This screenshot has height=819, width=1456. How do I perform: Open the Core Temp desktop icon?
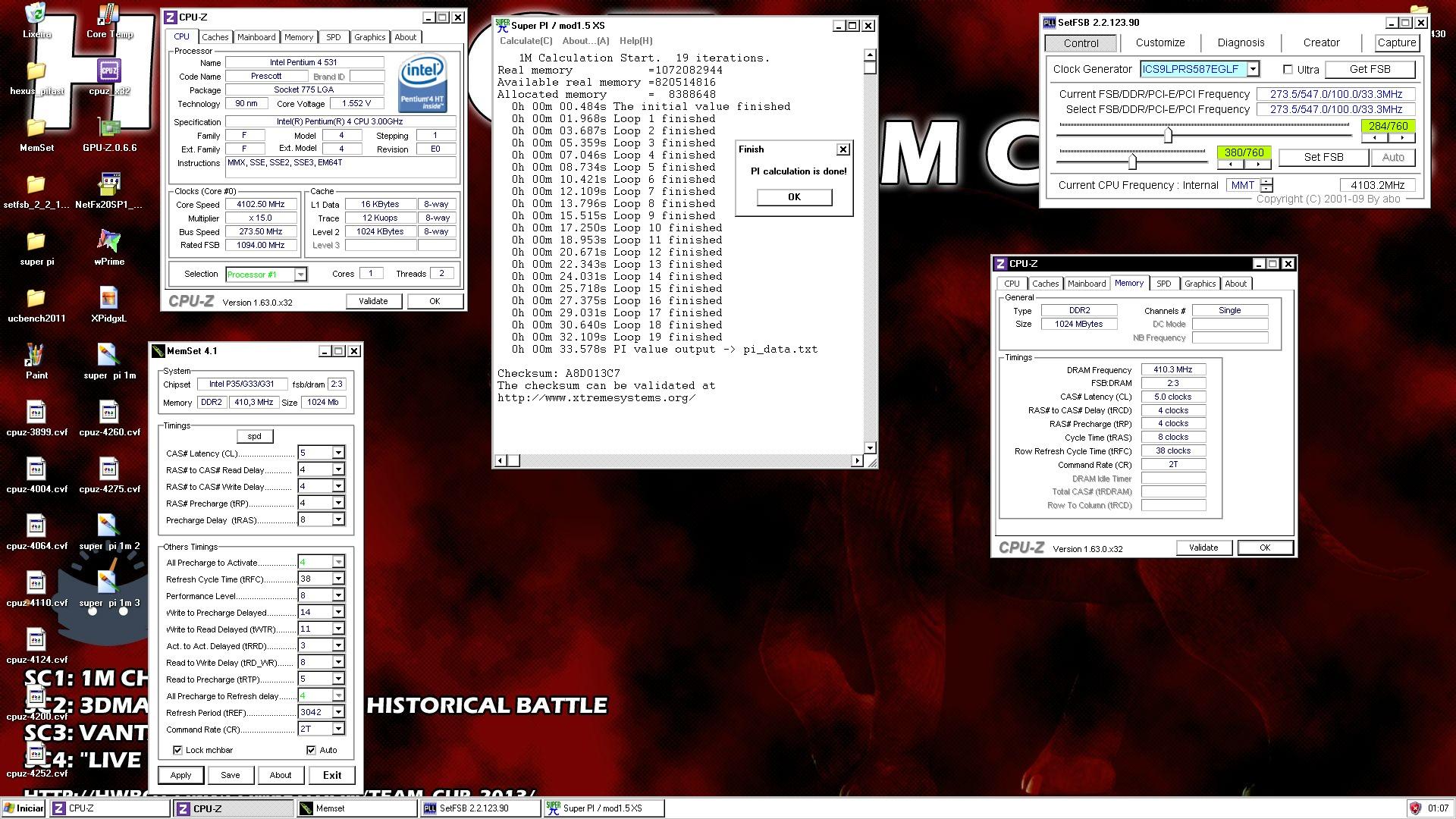109,21
